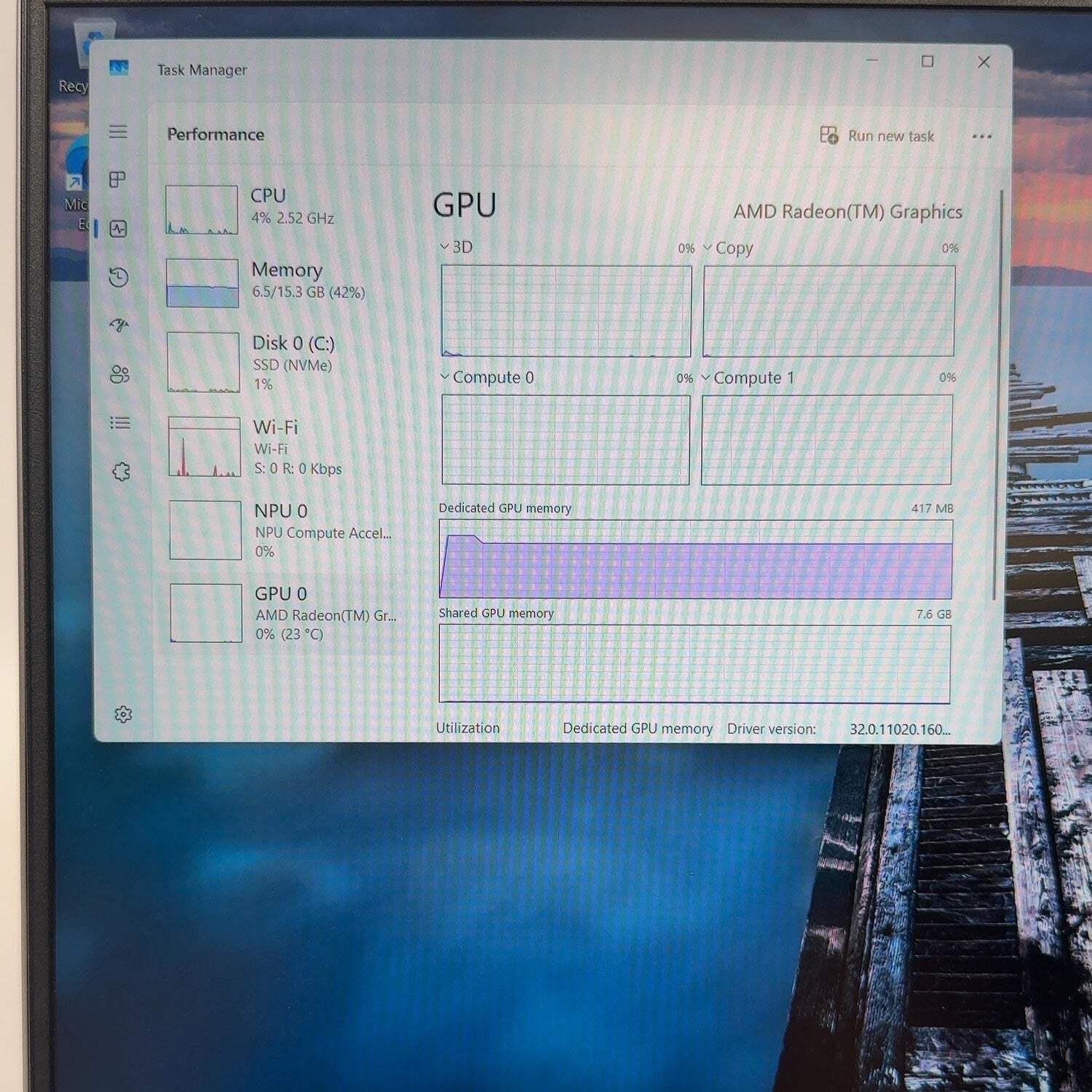Image resolution: width=1092 pixels, height=1092 pixels.
Task: Maximize the Task Manager window
Action: click(927, 61)
